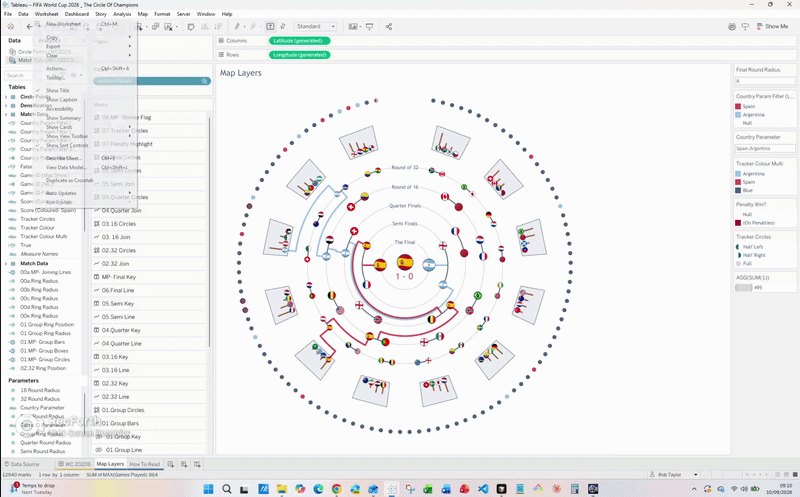Viewport: 800px width, 497px height.
Task: Open the Windows Start menu
Action: [x=208, y=489]
